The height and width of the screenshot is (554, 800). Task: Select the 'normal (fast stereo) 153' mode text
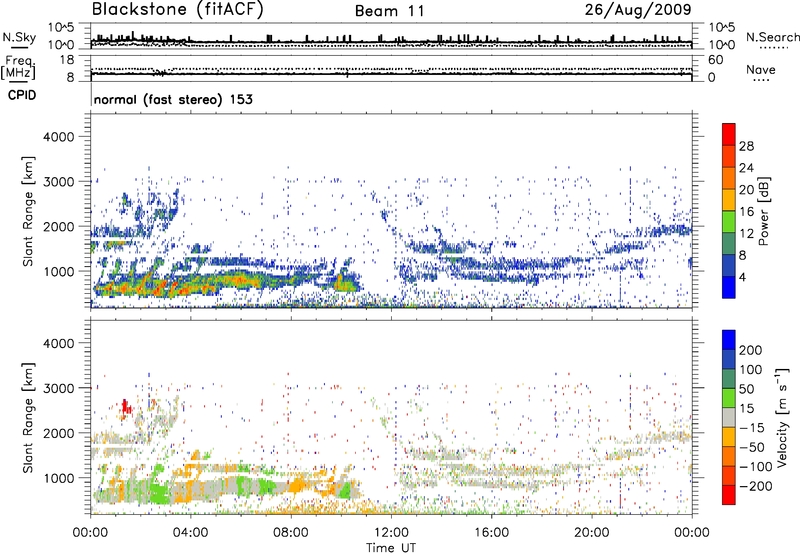click(x=173, y=99)
